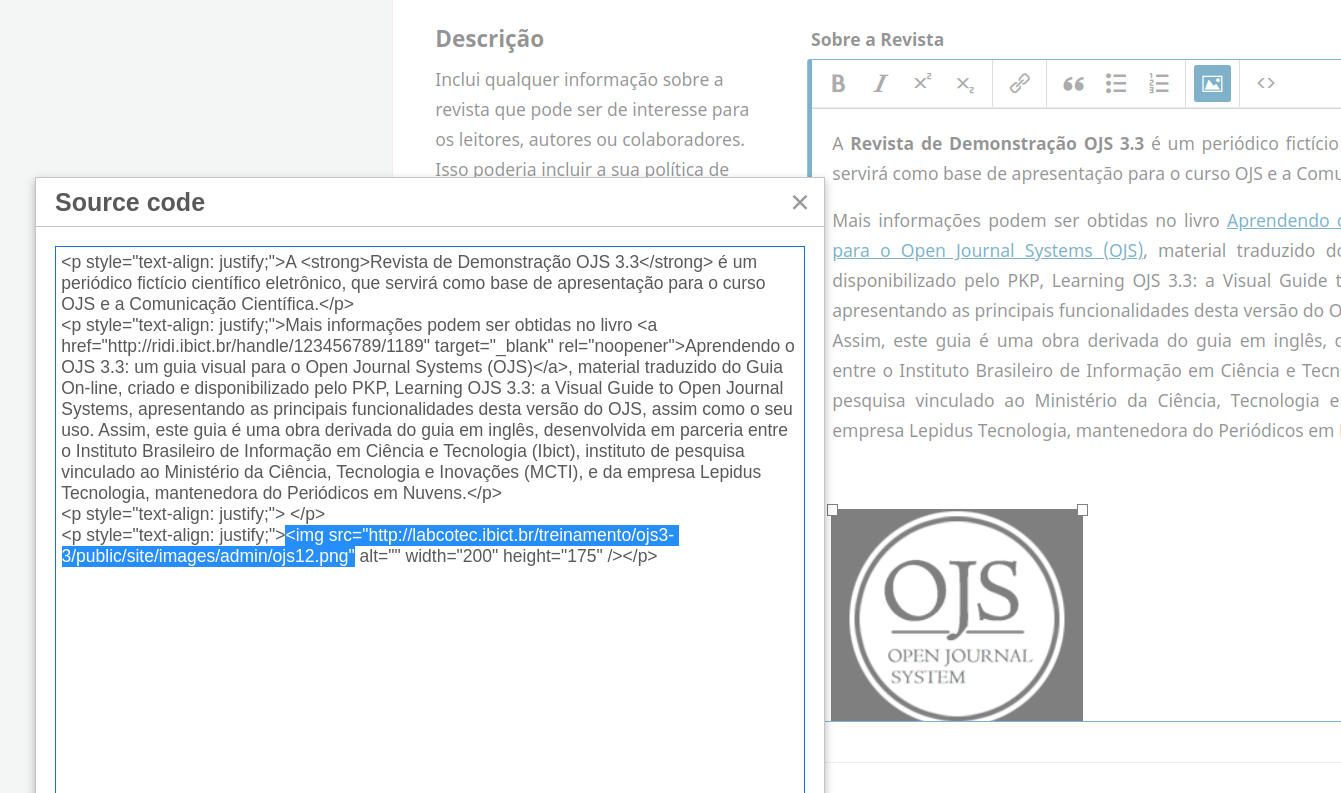Image resolution: width=1341 pixels, height=793 pixels.
Task: Open the 'para o Open Journal Systems (OJS)' link
Action: pos(988,250)
